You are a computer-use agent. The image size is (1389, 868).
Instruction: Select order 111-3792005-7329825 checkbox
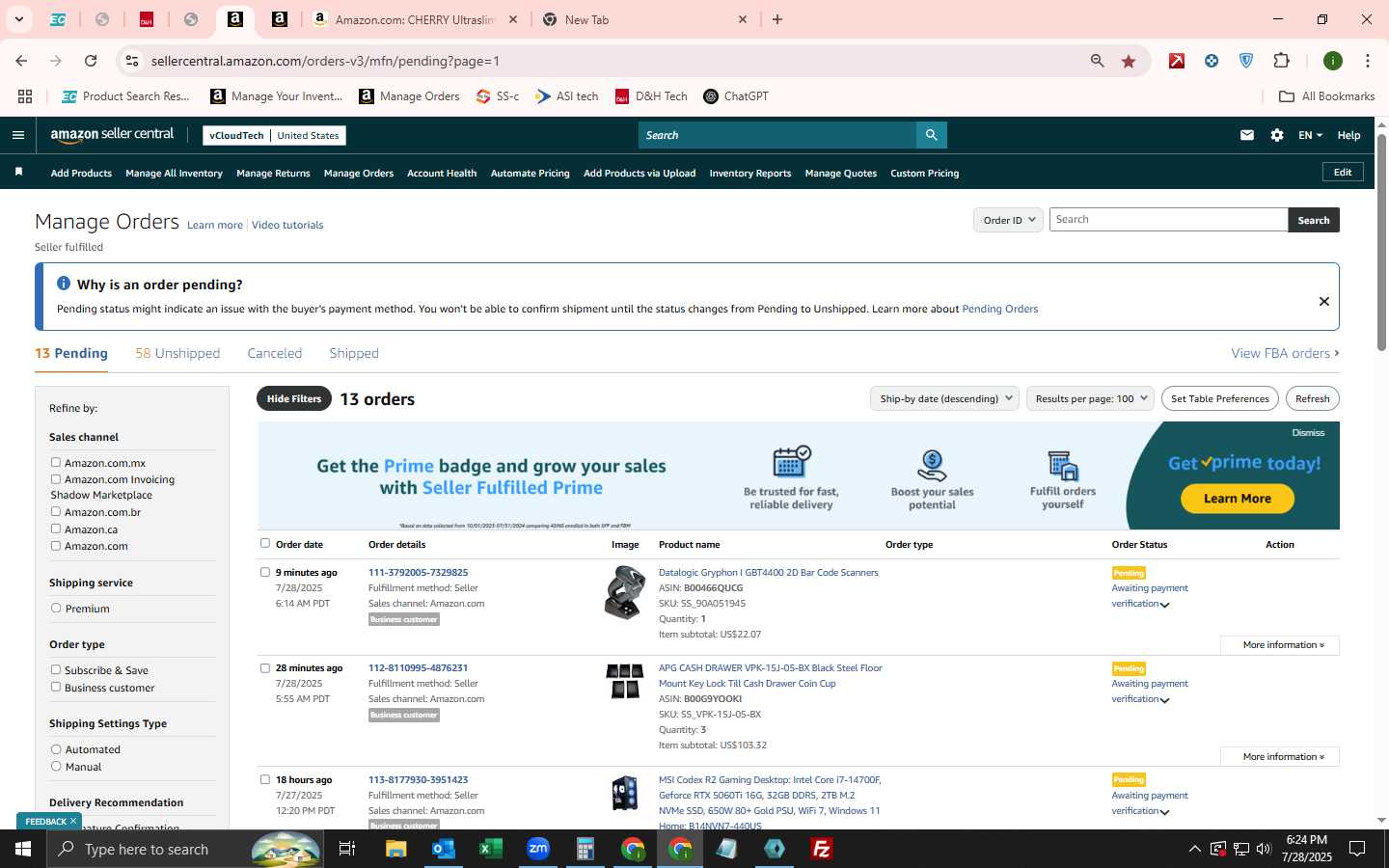265,572
